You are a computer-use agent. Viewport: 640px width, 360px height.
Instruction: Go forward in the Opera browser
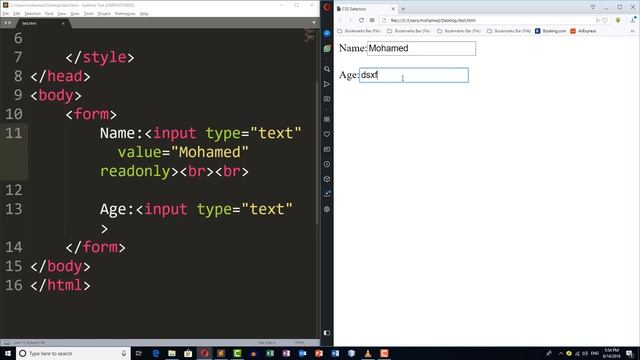tap(350, 20)
